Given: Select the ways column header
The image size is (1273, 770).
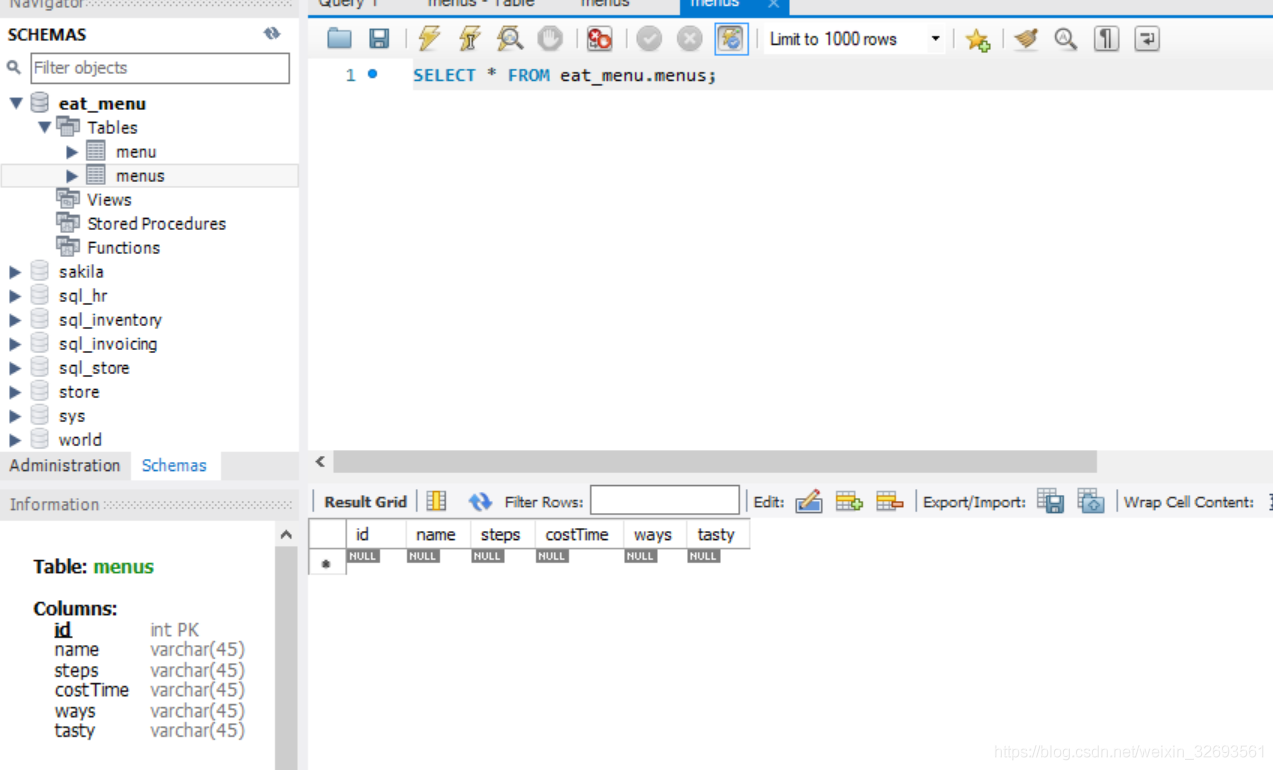Looking at the screenshot, I should [x=655, y=535].
